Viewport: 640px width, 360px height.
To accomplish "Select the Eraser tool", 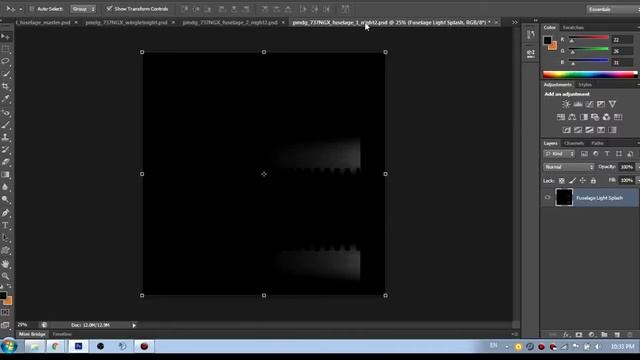I will pyautogui.click(x=5, y=162).
